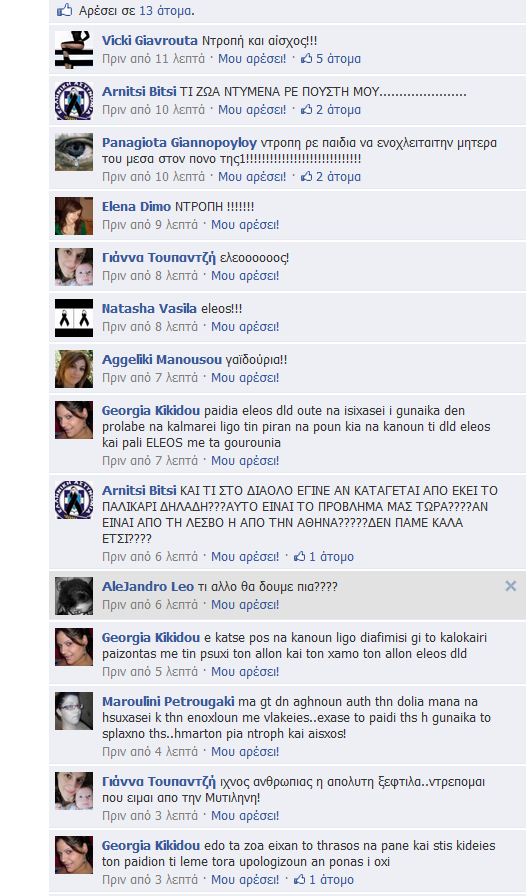Like AleJandro Leo's comment
The height and width of the screenshot is (896, 531).
pos(245,605)
